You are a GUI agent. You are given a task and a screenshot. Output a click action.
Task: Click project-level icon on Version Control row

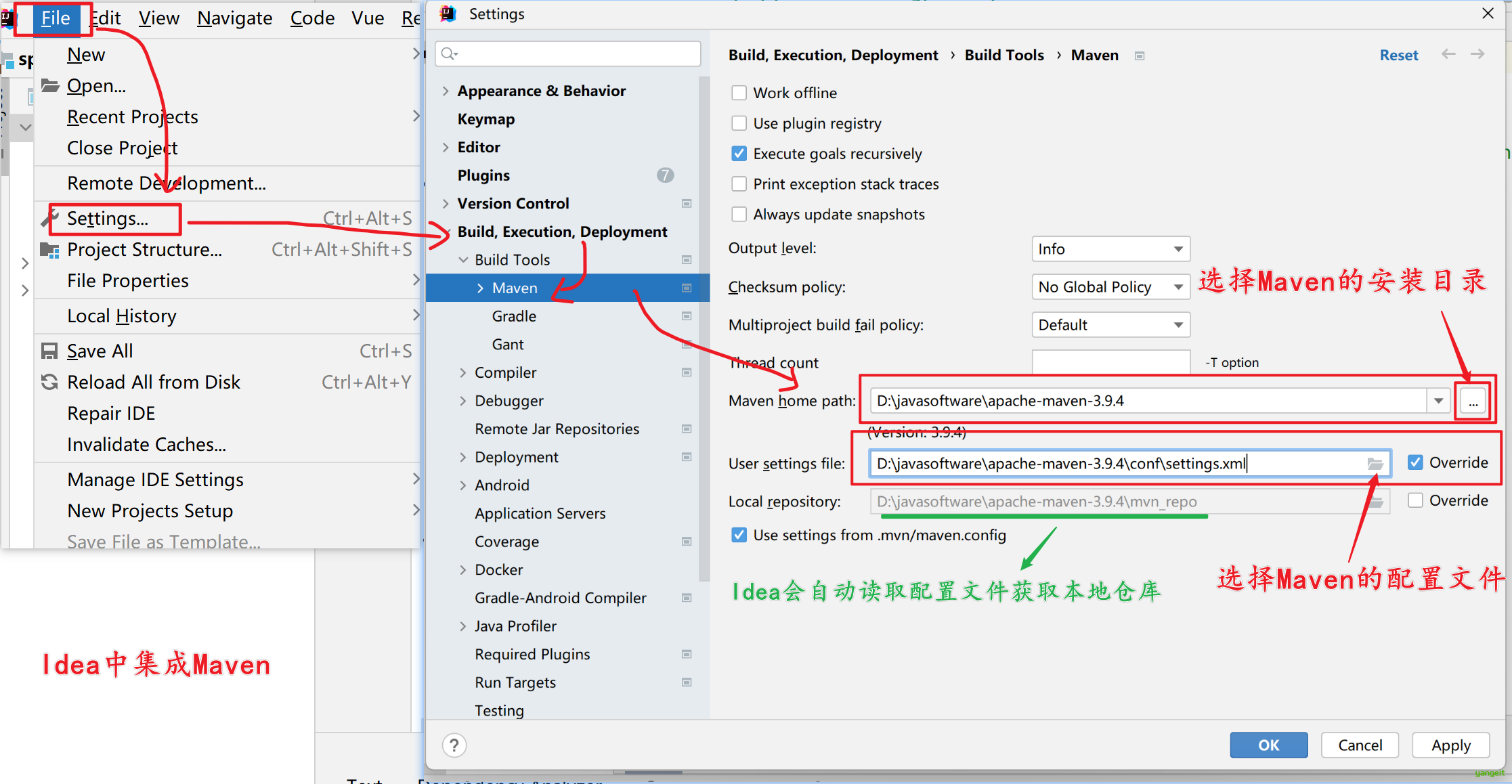click(x=687, y=203)
